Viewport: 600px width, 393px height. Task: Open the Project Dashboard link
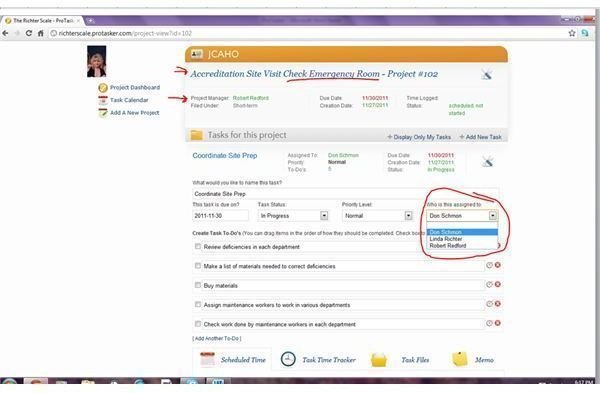point(135,88)
